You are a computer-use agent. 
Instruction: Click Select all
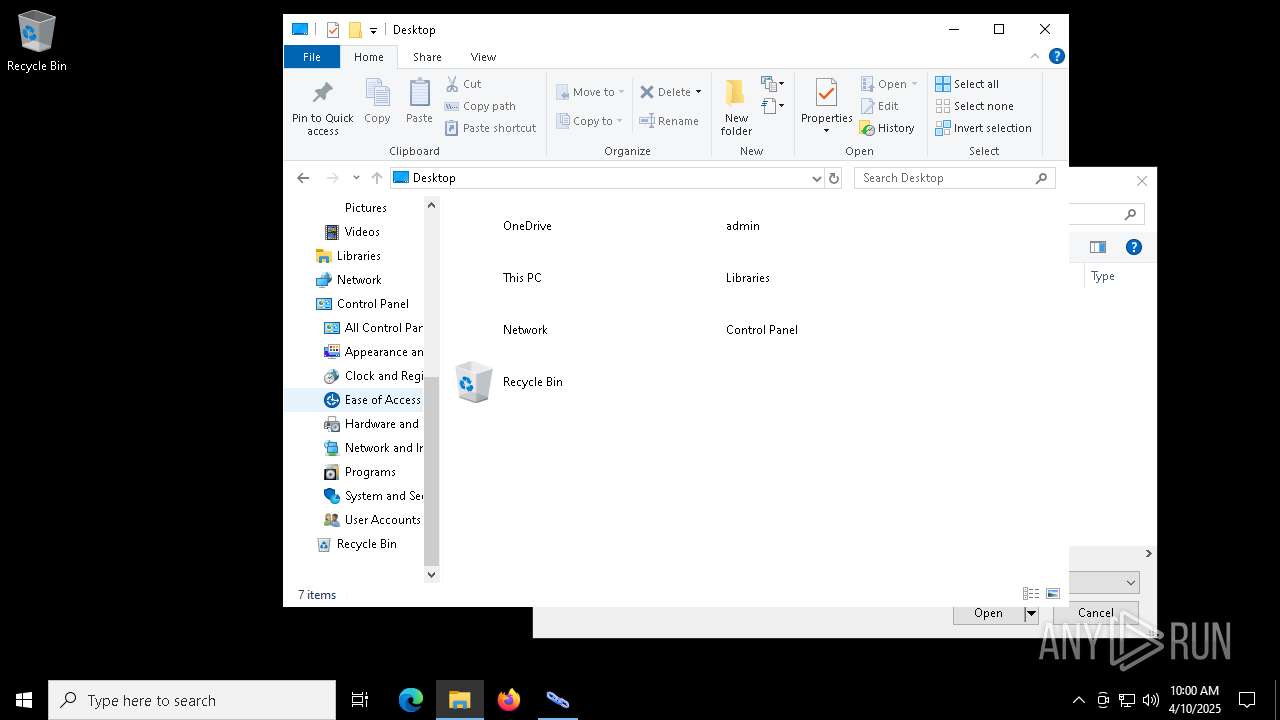(x=967, y=84)
